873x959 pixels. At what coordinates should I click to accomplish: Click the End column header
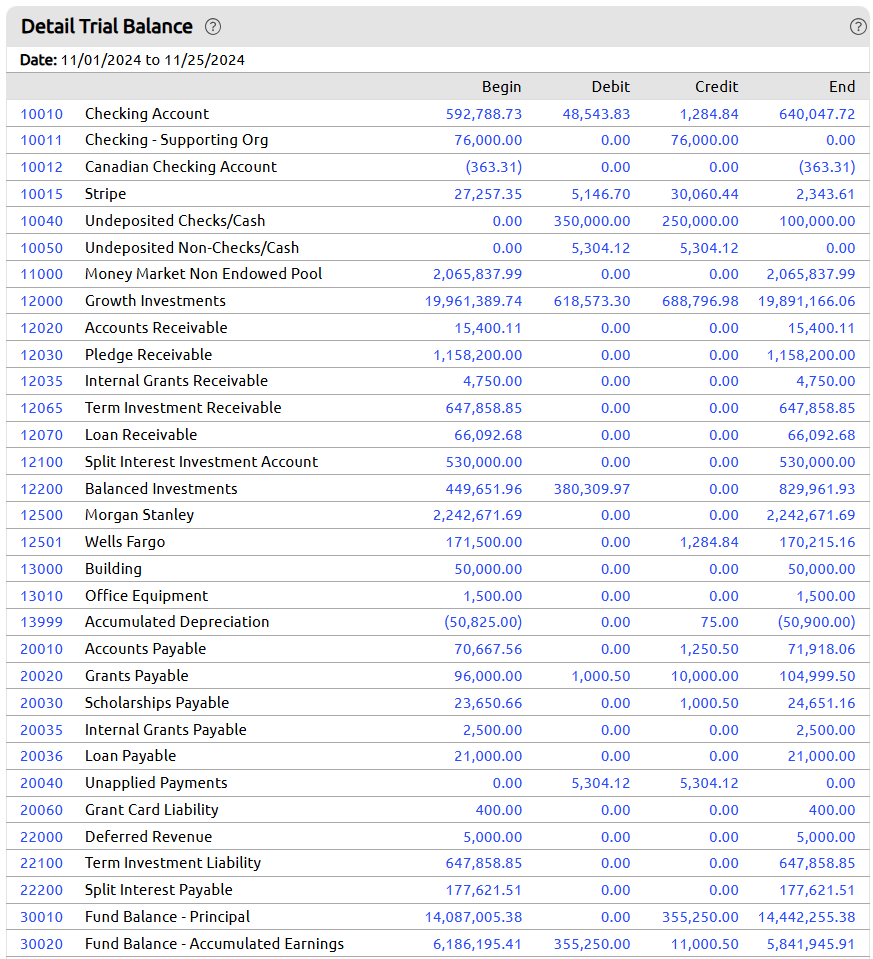[x=842, y=87]
